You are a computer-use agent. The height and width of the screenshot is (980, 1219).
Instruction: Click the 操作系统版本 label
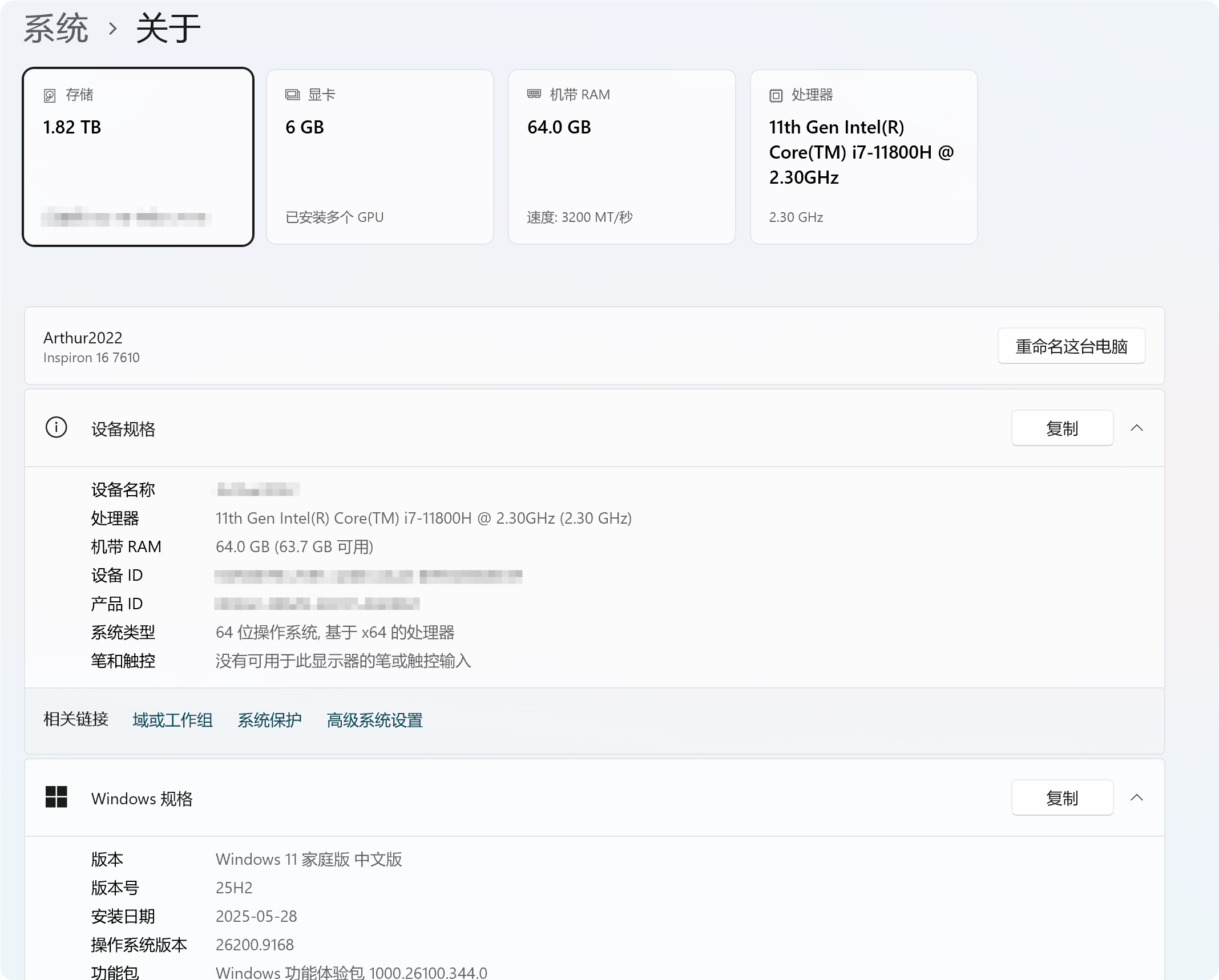point(139,945)
